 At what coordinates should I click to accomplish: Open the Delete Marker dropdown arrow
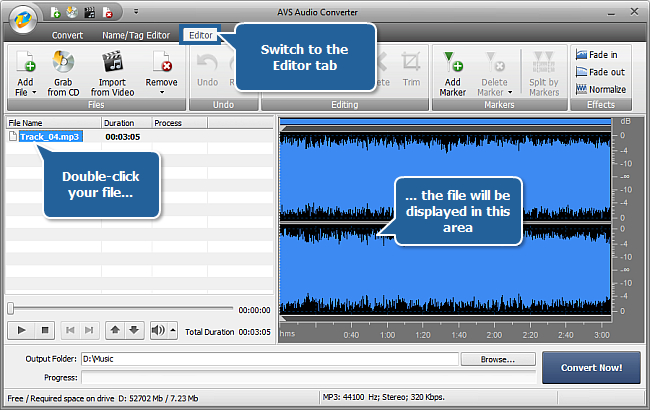tap(510, 92)
